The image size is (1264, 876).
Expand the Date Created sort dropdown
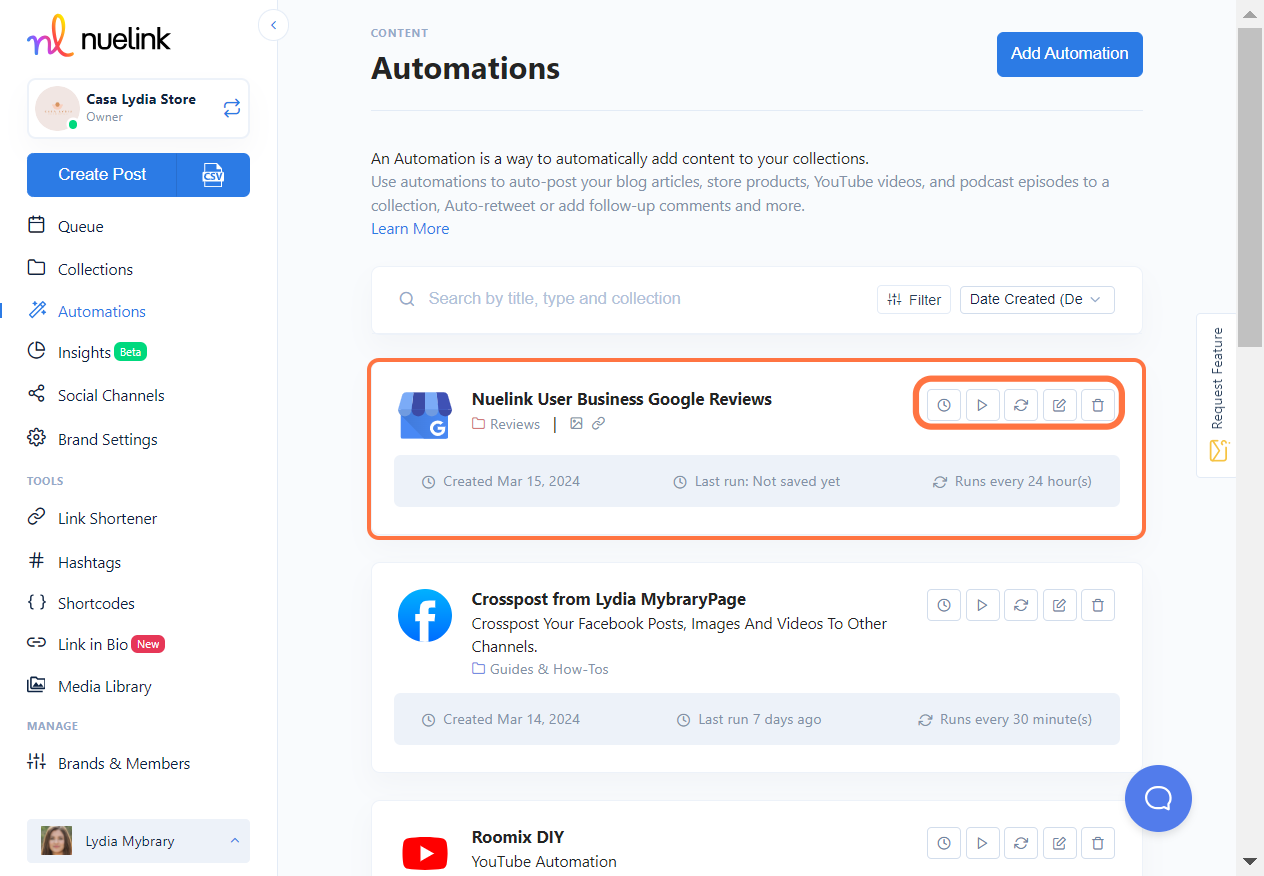(1037, 299)
